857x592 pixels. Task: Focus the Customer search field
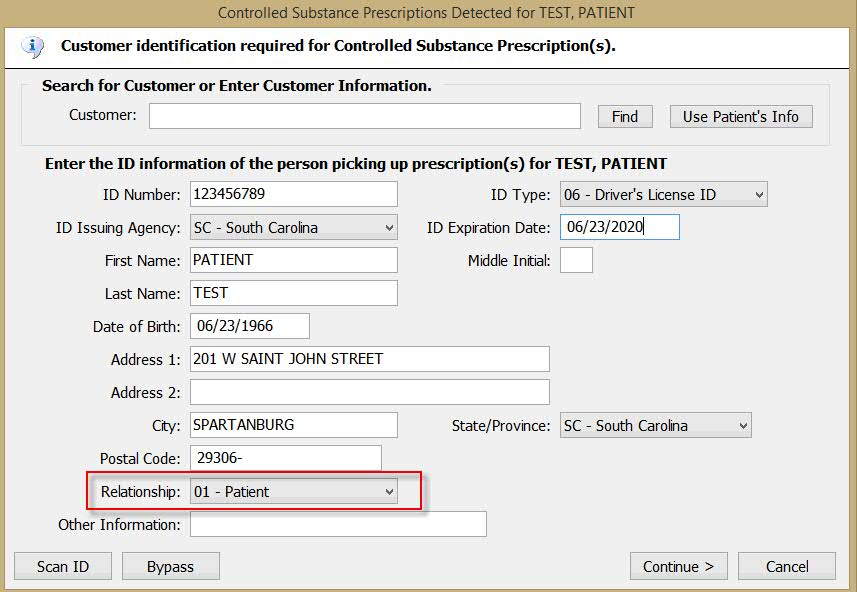(x=365, y=116)
